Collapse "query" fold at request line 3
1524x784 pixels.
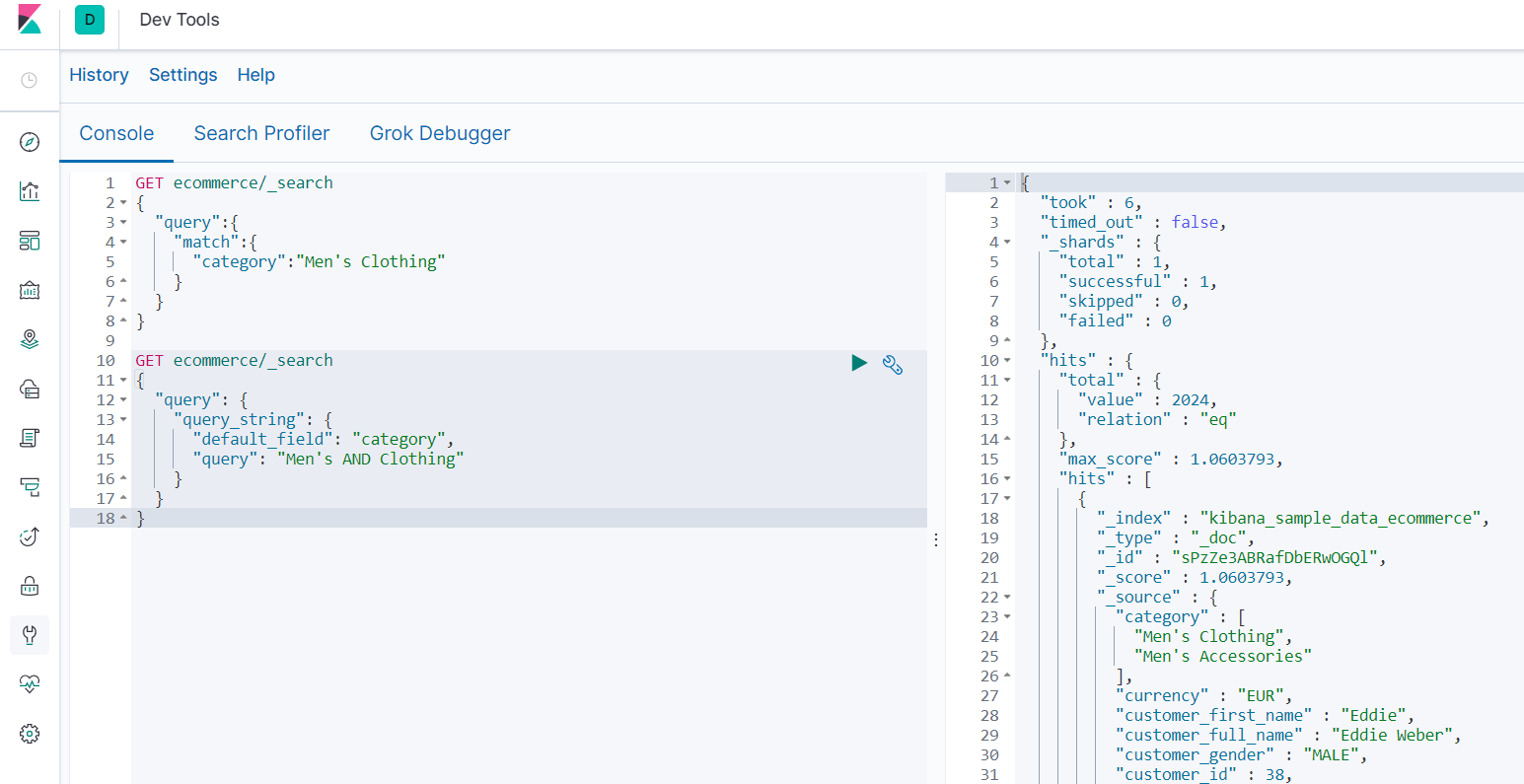[x=123, y=223]
